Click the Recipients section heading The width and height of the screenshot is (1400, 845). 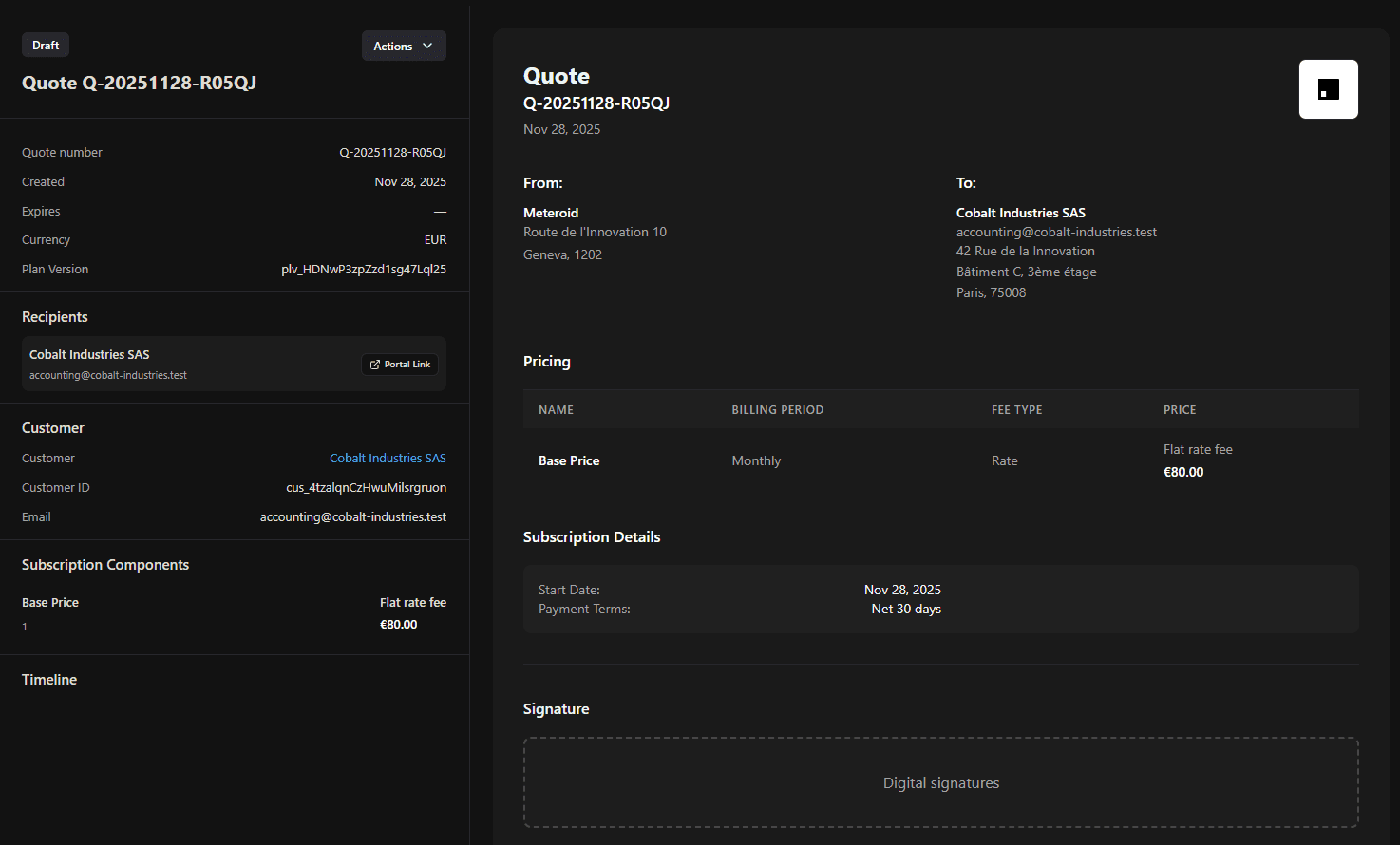55,316
